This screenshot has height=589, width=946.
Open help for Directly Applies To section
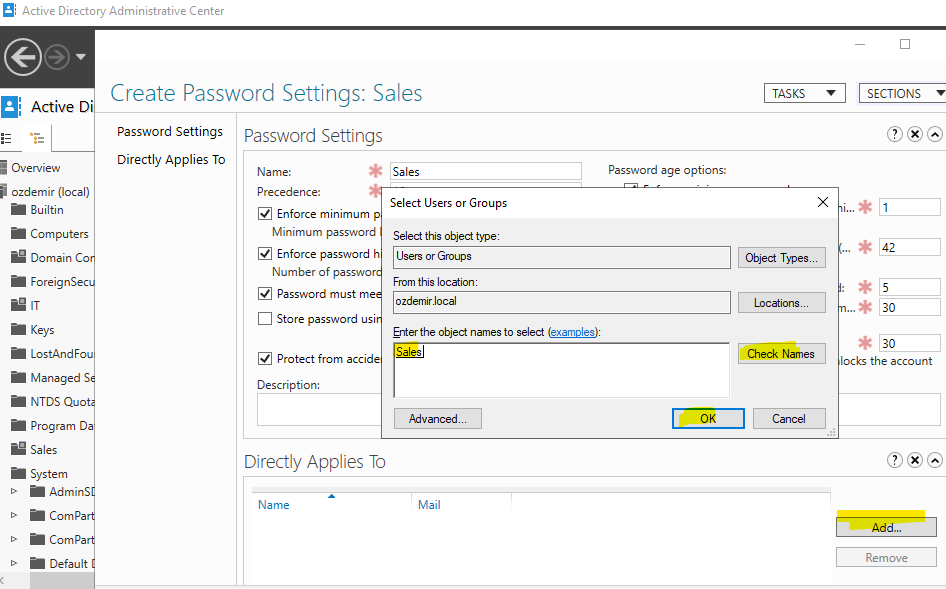point(895,461)
